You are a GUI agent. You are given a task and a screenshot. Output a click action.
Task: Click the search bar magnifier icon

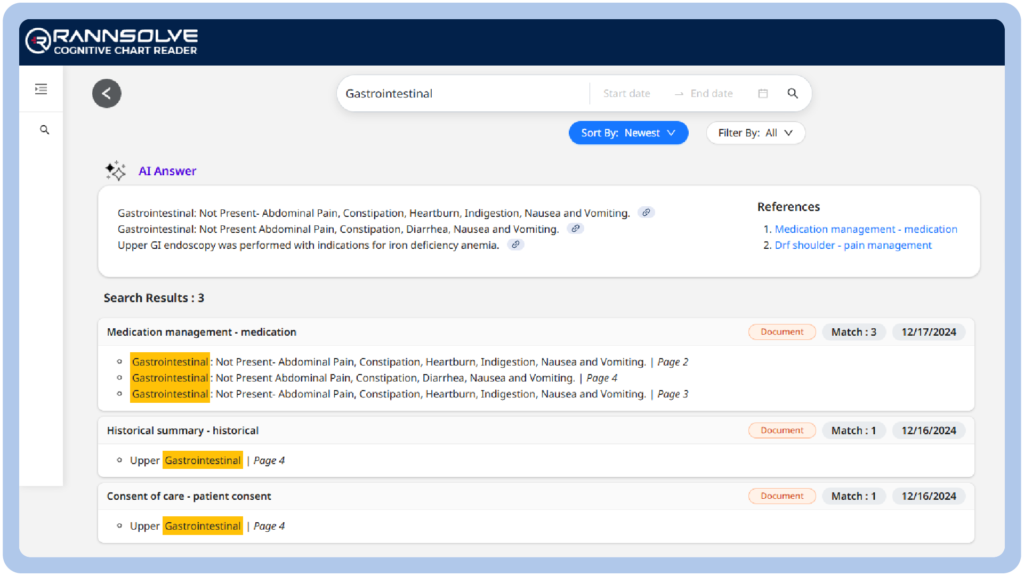coord(793,94)
